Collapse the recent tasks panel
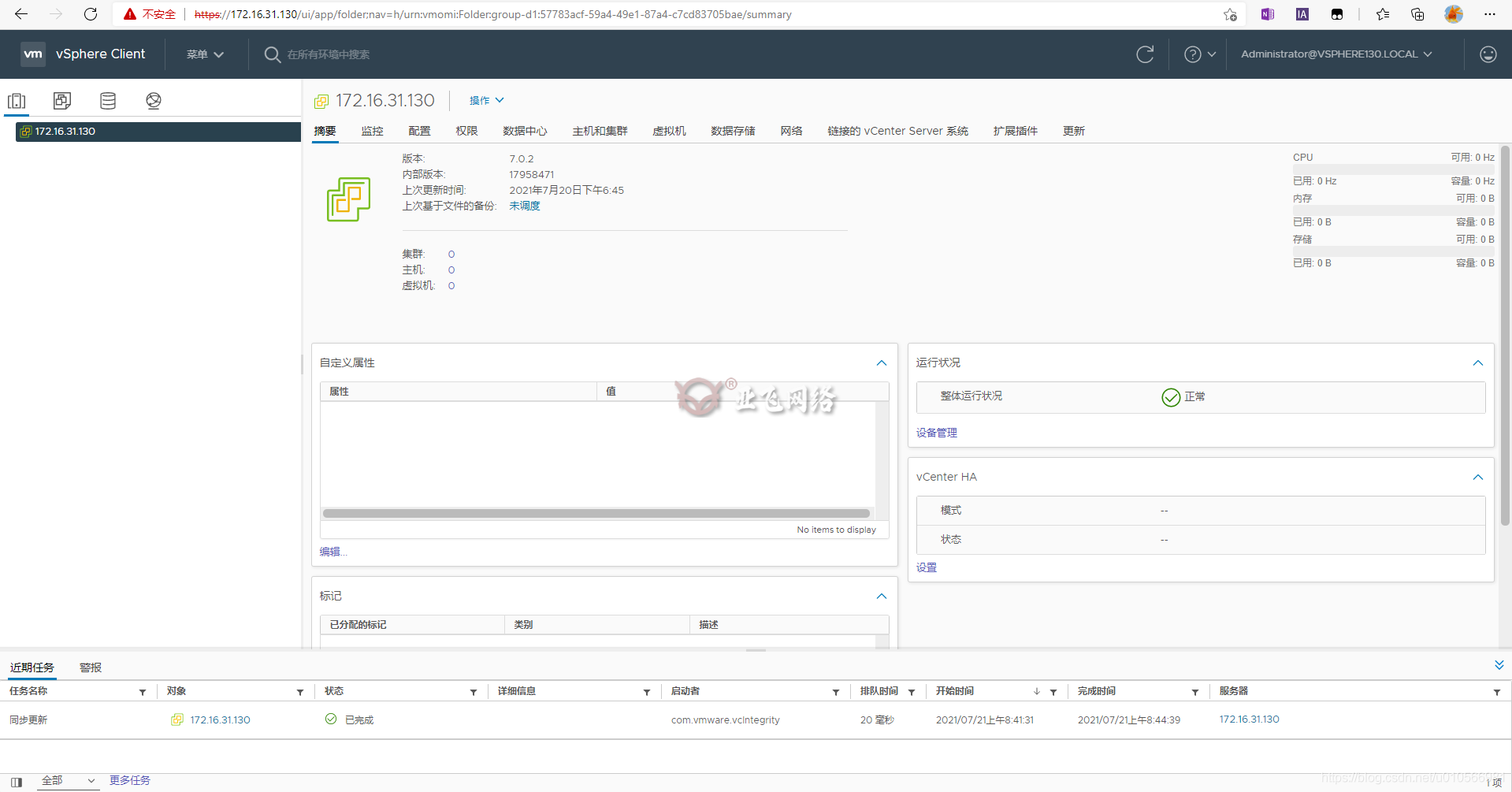Viewport: 1512px width, 792px height. tap(1499, 666)
